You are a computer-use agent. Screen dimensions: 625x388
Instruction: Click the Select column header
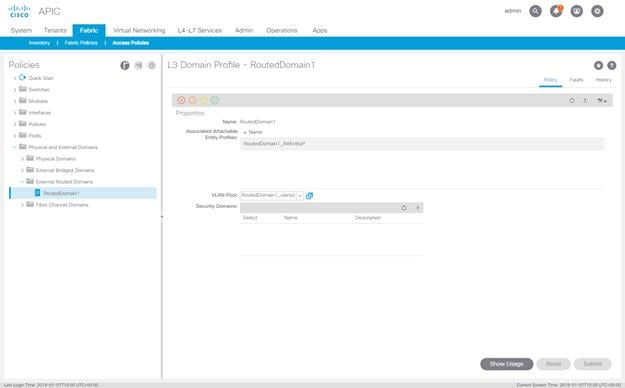[250, 218]
